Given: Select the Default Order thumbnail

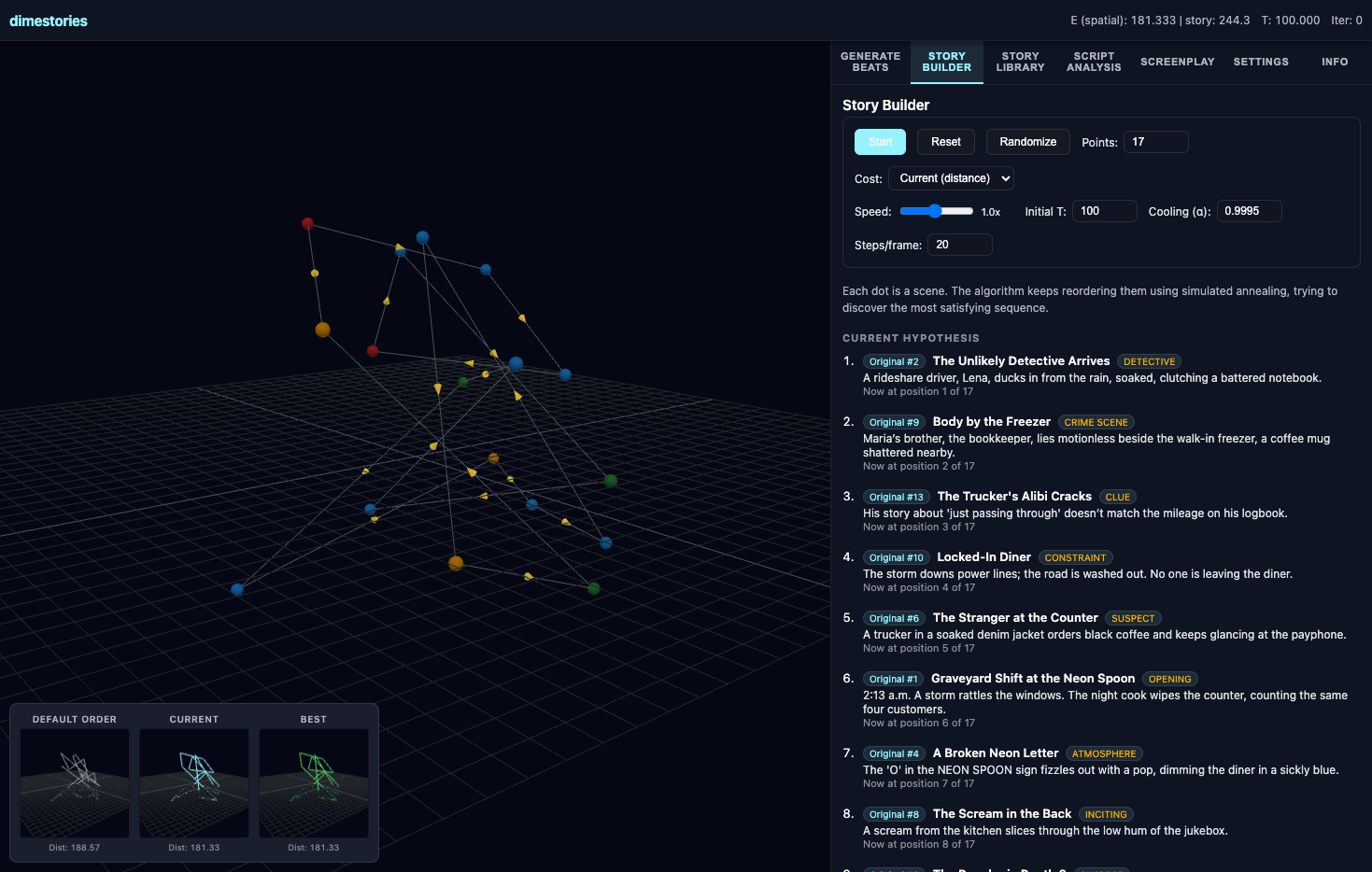Looking at the screenshot, I should [x=75, y=782].
